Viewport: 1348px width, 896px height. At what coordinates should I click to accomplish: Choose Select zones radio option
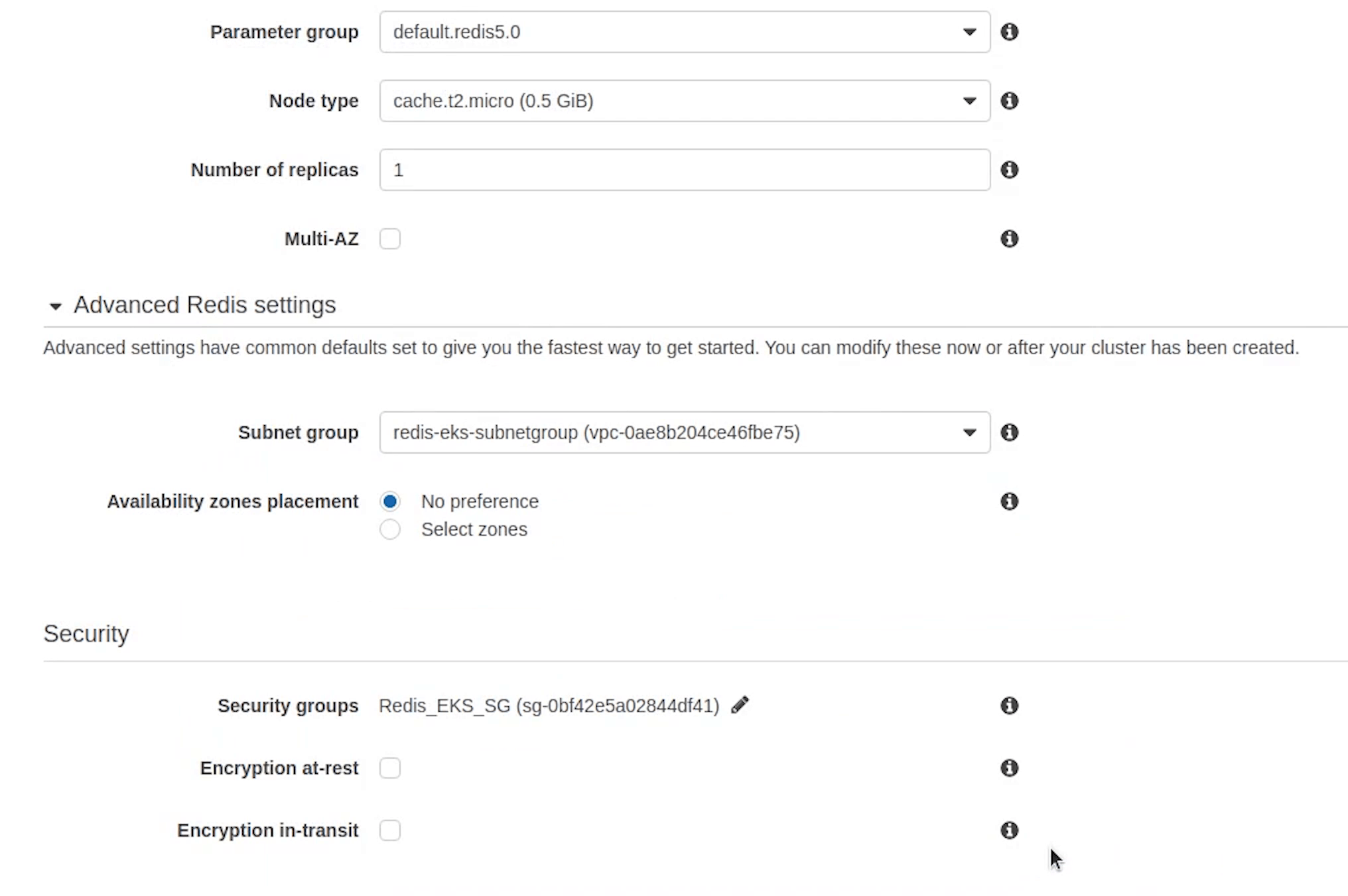(390, 529)
